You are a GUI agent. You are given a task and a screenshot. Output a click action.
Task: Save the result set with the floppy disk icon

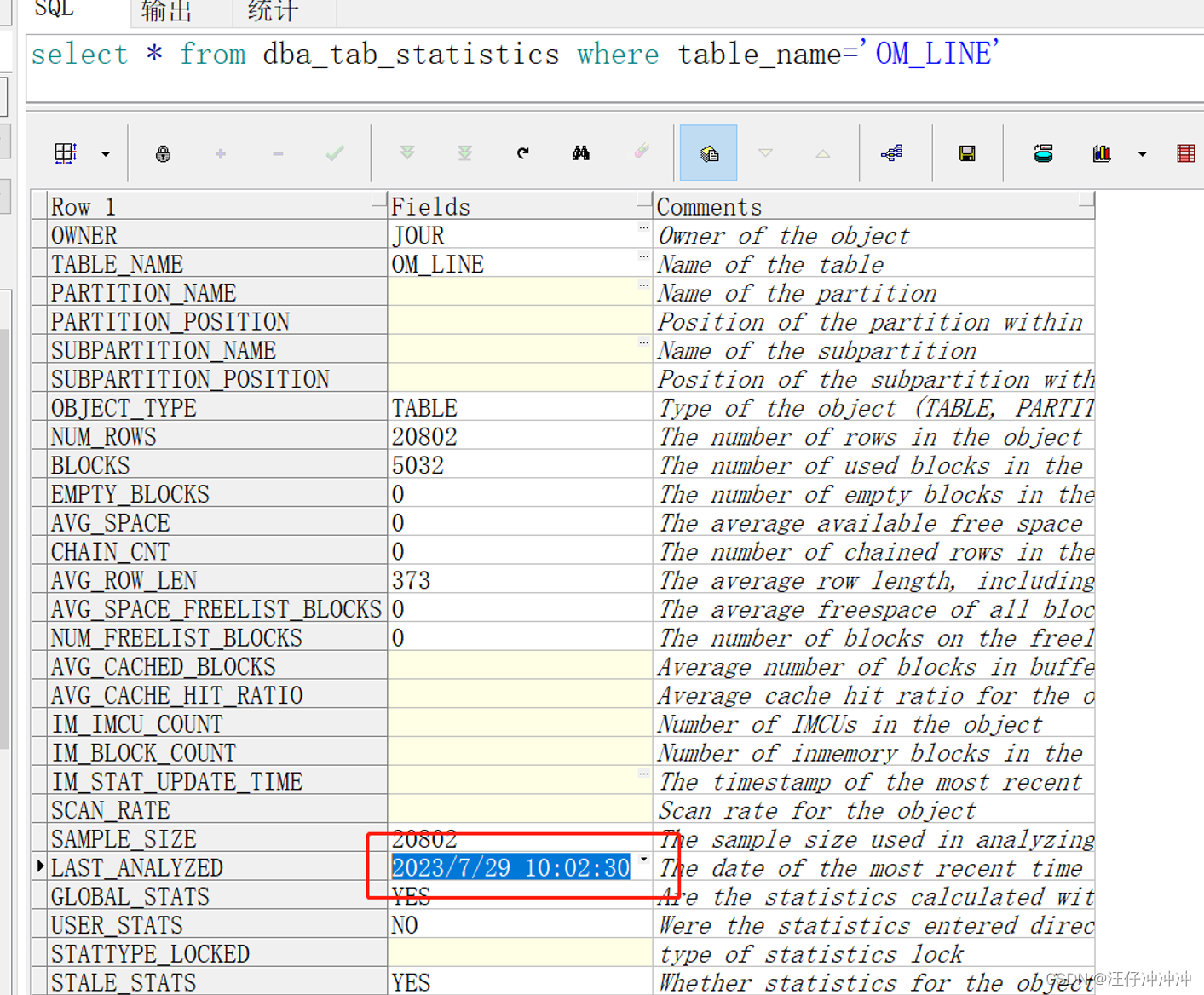point(966,153)
